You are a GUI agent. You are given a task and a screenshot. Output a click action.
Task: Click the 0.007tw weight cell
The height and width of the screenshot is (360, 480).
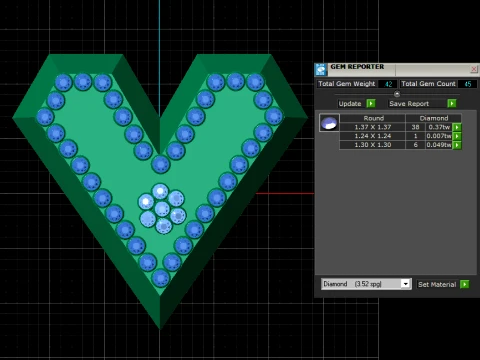tap(439, 136)
